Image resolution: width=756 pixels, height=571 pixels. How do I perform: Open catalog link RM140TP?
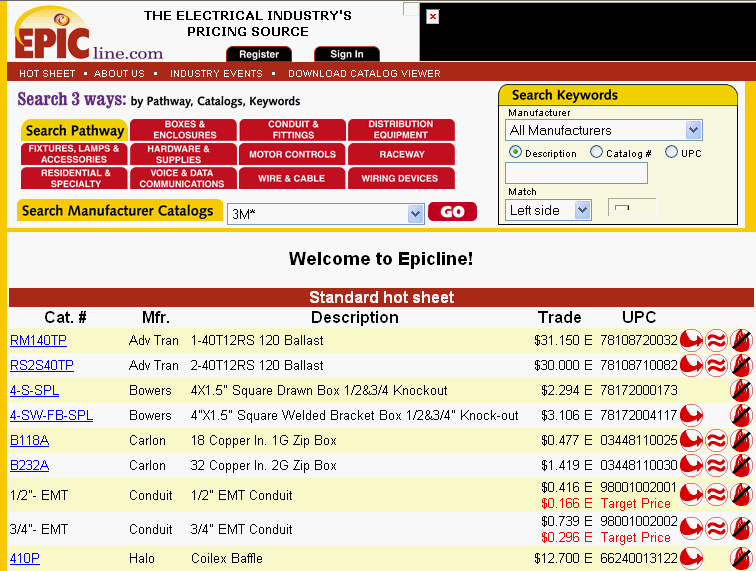click(x=38, y=340)
